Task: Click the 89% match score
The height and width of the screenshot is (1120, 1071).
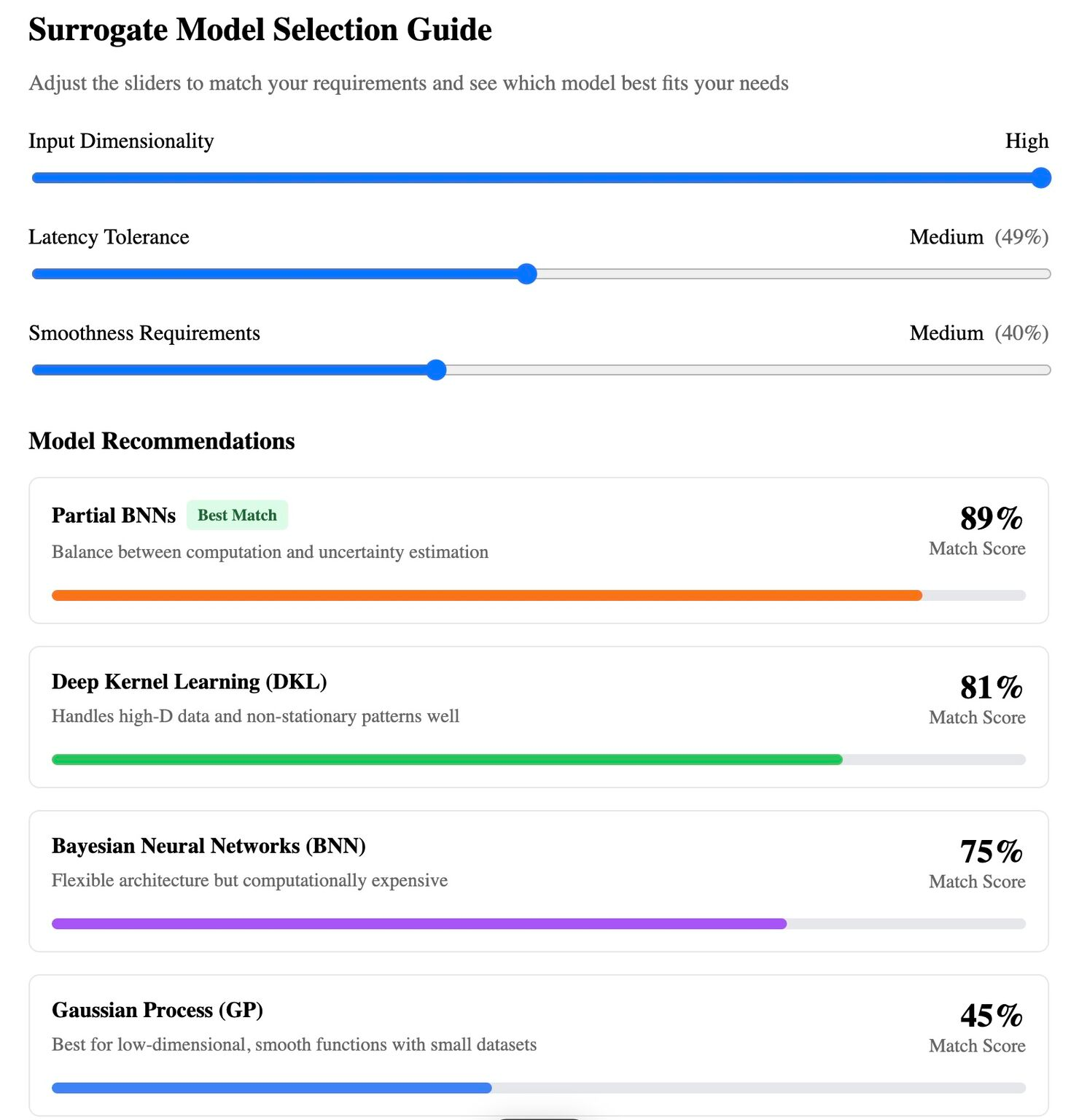Action: pyautogui.click(x=991, y=518)
